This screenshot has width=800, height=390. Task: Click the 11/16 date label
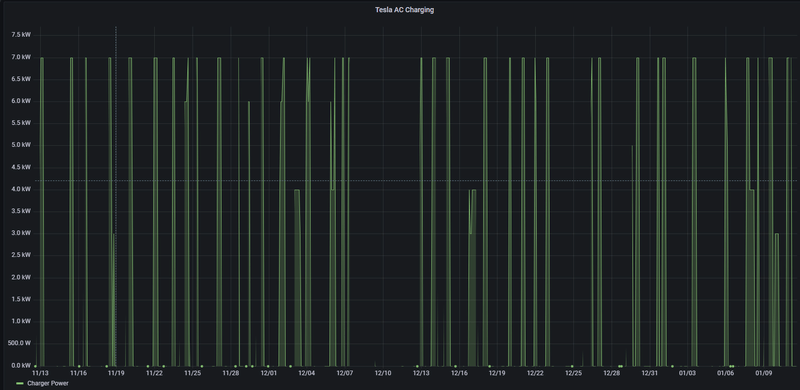click(x=78, y=373)
